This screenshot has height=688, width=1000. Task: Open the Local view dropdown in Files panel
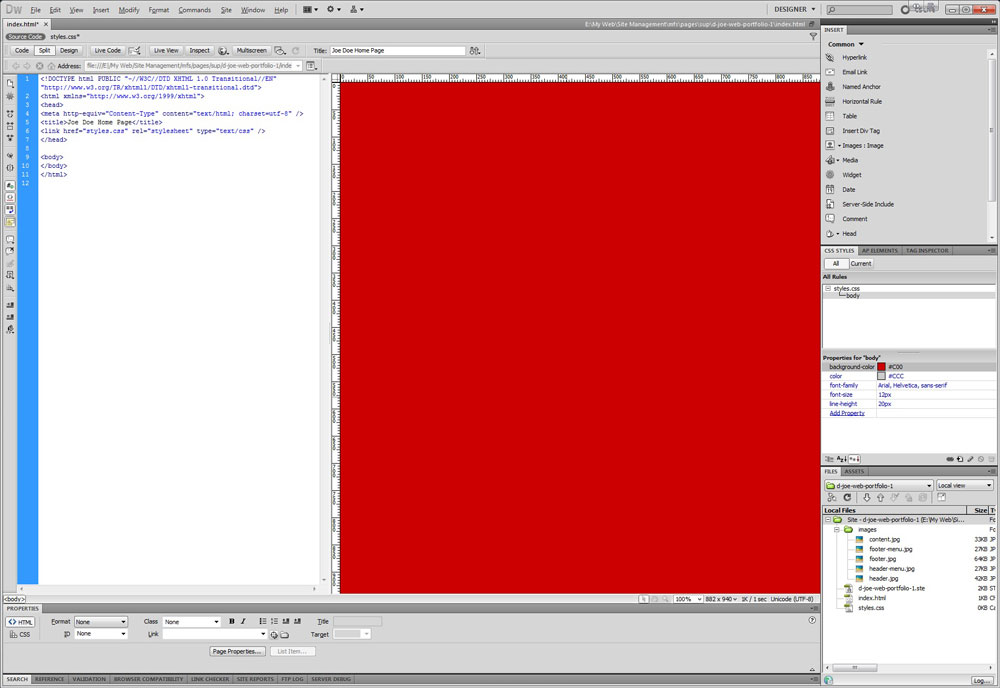[965, 485]
